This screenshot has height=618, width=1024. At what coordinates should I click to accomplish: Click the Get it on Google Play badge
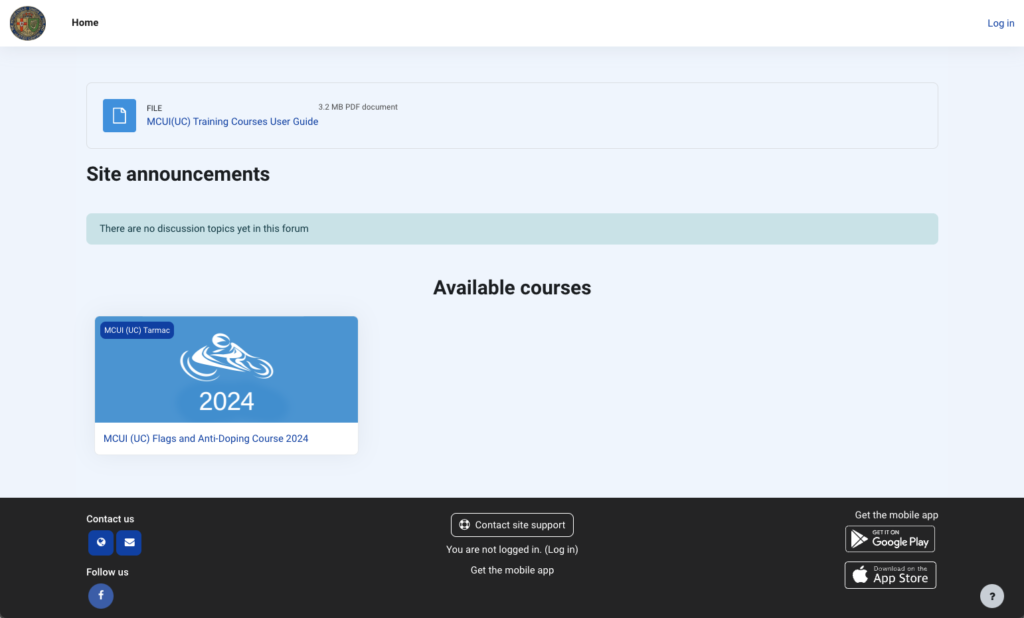[889, 539]
